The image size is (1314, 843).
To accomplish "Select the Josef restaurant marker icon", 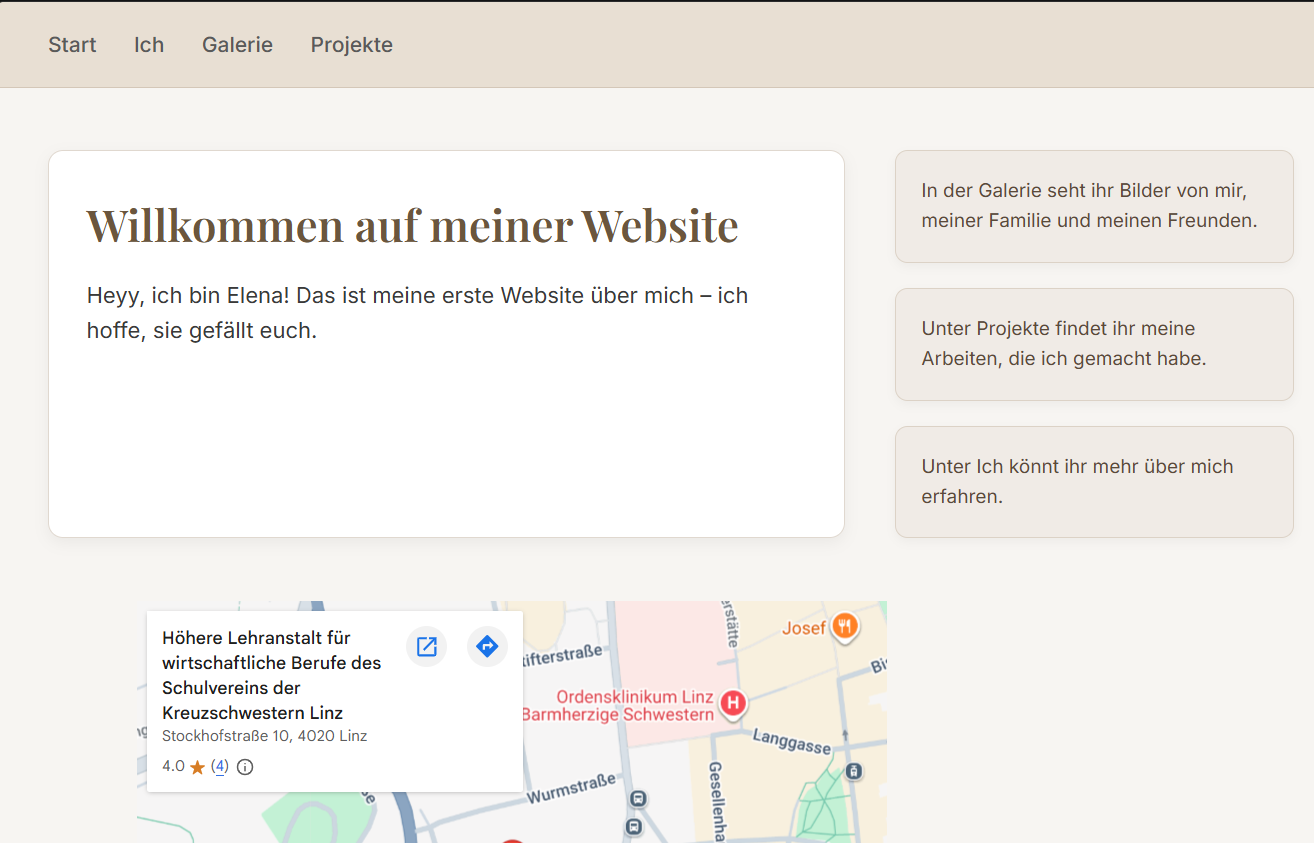I will tap(845, 627).
